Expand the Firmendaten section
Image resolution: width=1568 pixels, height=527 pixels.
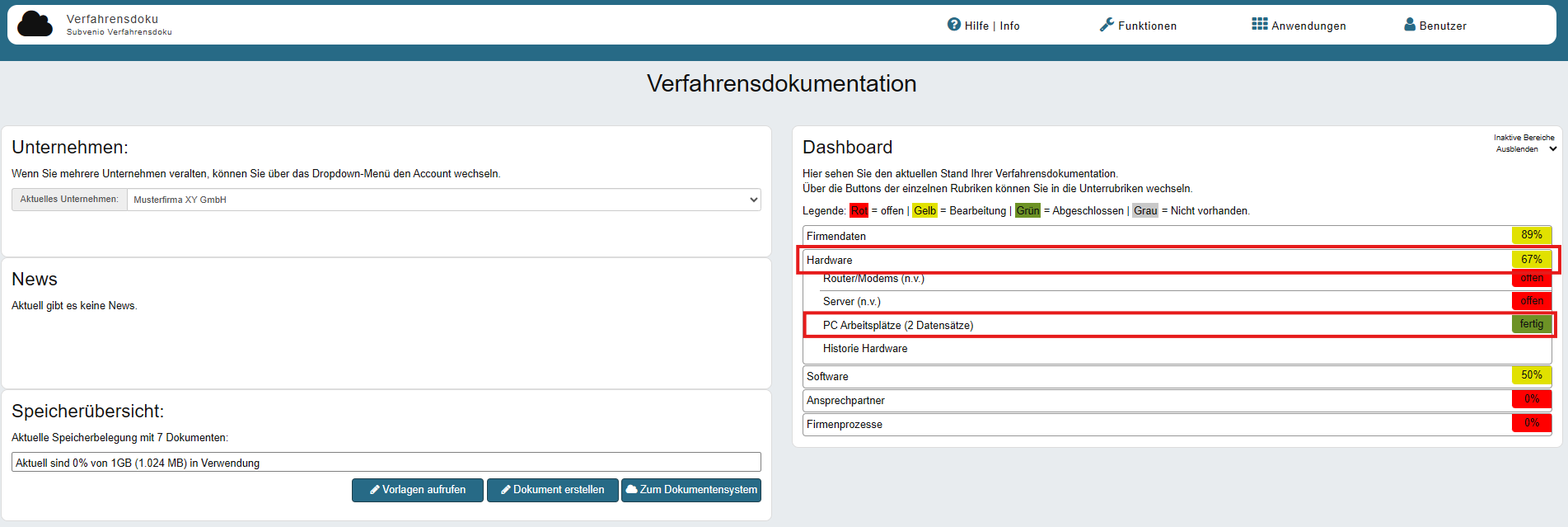click(1177, 236)
